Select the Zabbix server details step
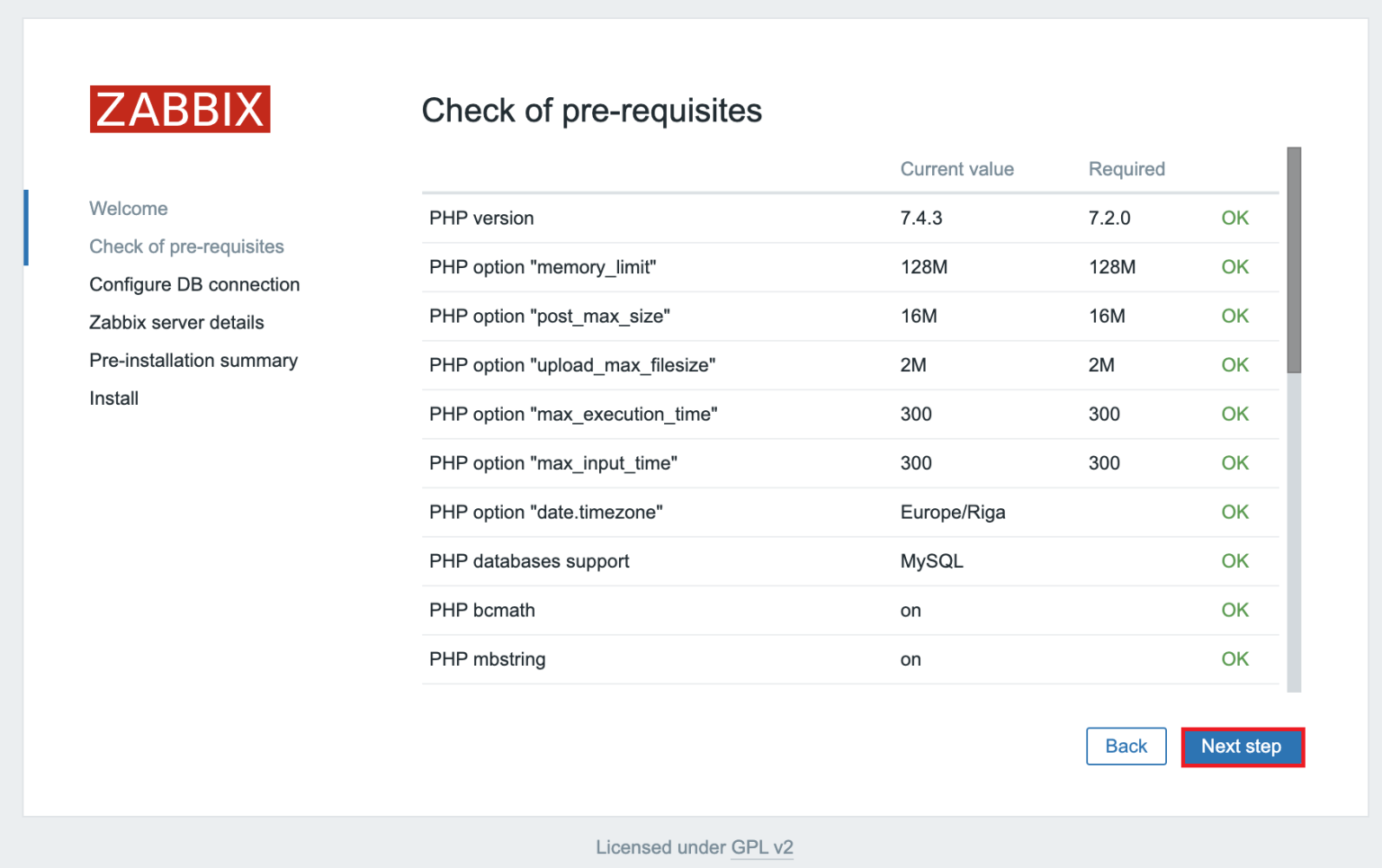This screenshot has width=1382, height=868. tap(176, 322)
